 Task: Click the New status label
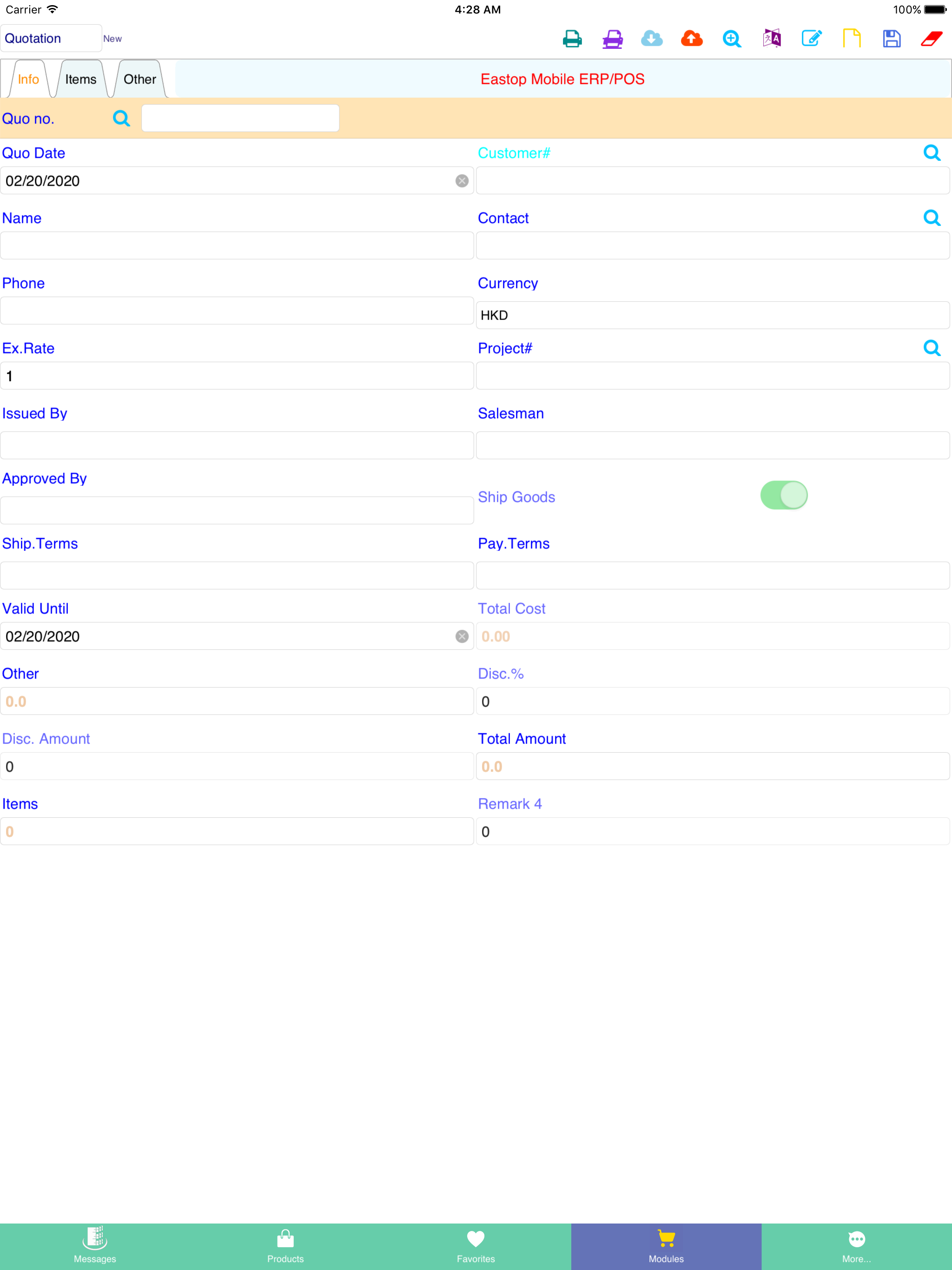coord(112,39)
